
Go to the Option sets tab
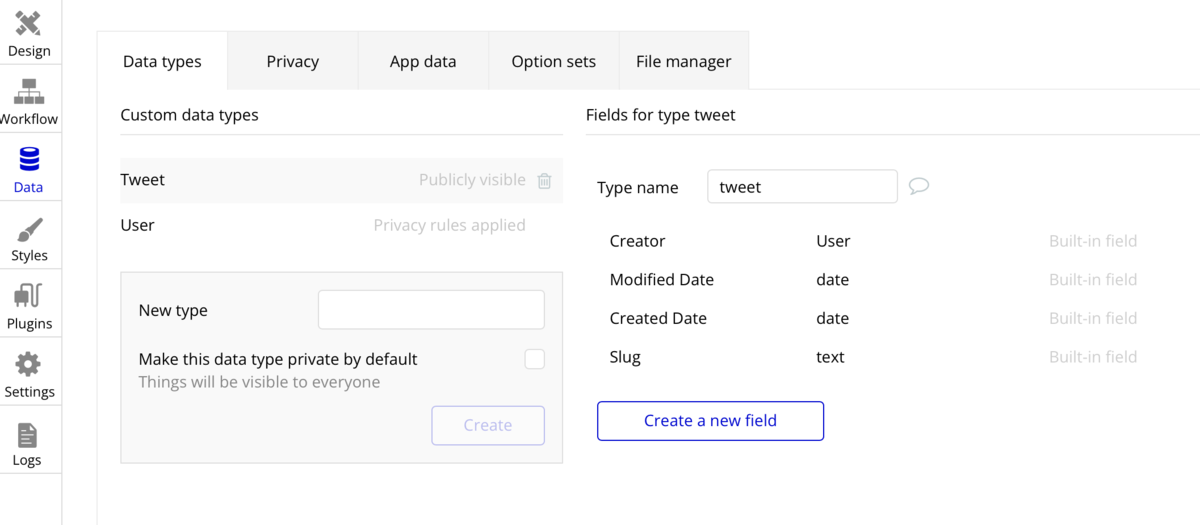click(553, 61)
